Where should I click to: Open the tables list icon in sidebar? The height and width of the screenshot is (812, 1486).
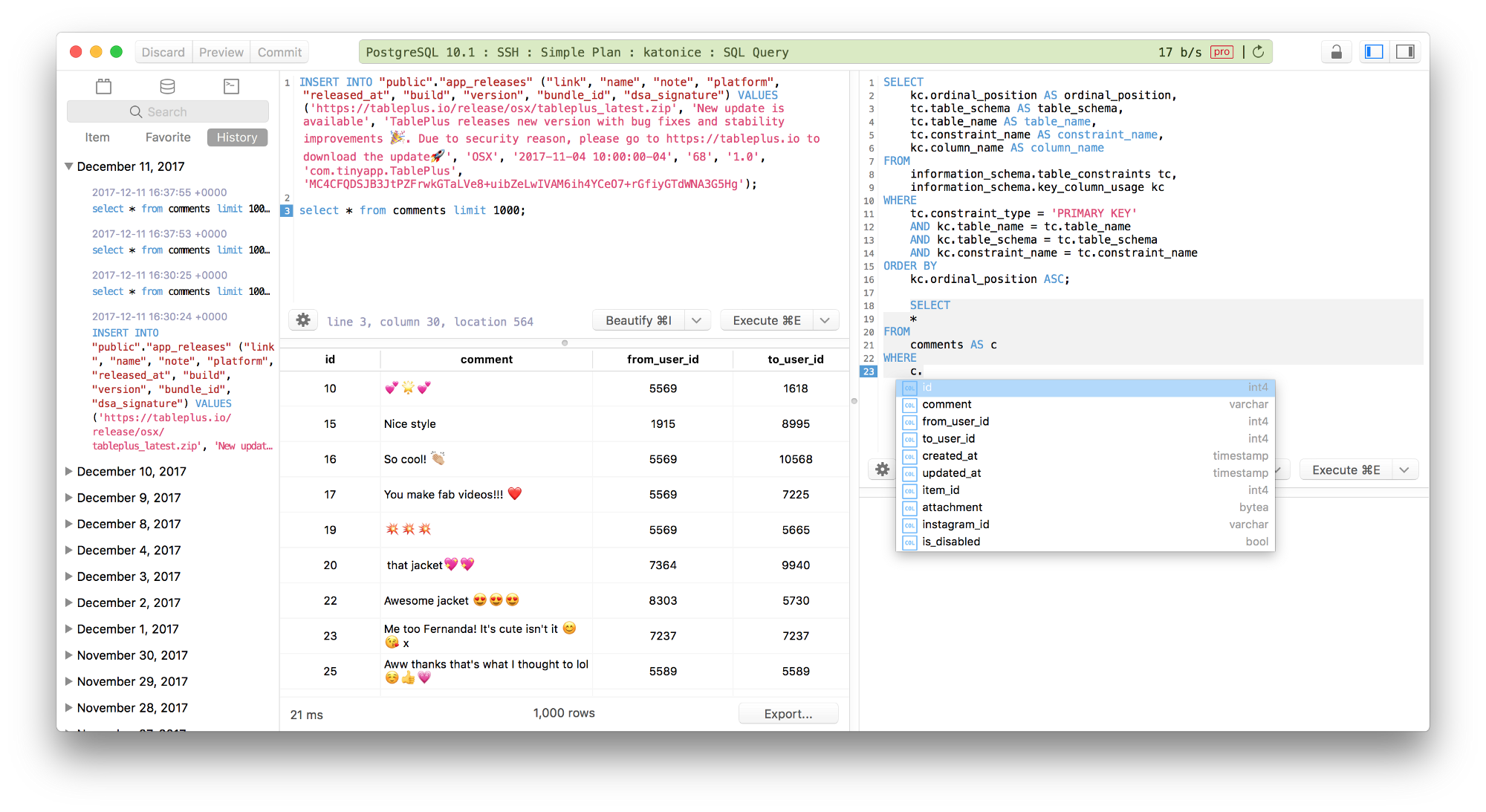pos(104,86)
